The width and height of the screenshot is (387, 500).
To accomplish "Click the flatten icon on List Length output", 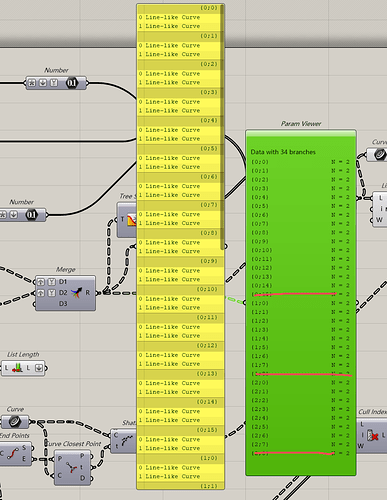I will click(x=39, y=368).
